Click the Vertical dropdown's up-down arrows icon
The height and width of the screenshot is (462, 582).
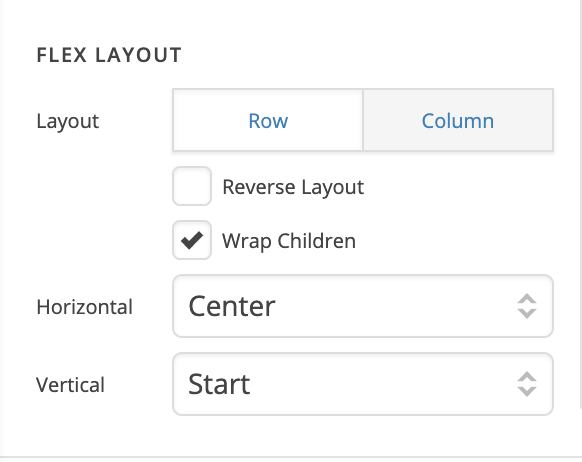(527, 384)
